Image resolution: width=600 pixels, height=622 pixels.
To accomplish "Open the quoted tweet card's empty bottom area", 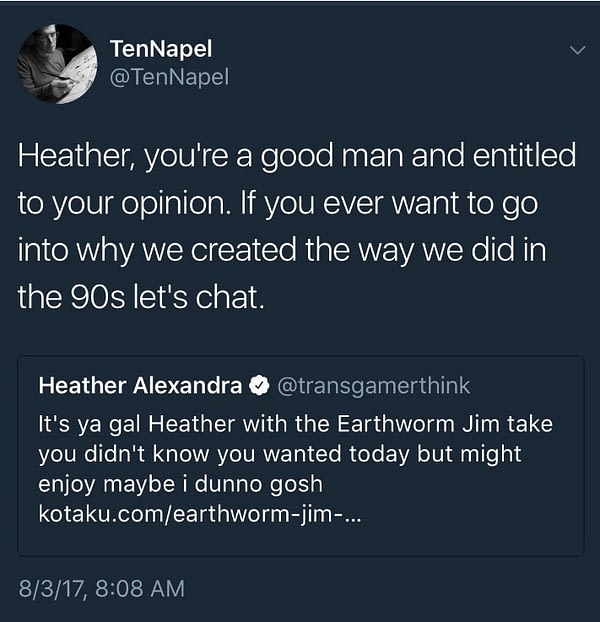I will (301, 540).
